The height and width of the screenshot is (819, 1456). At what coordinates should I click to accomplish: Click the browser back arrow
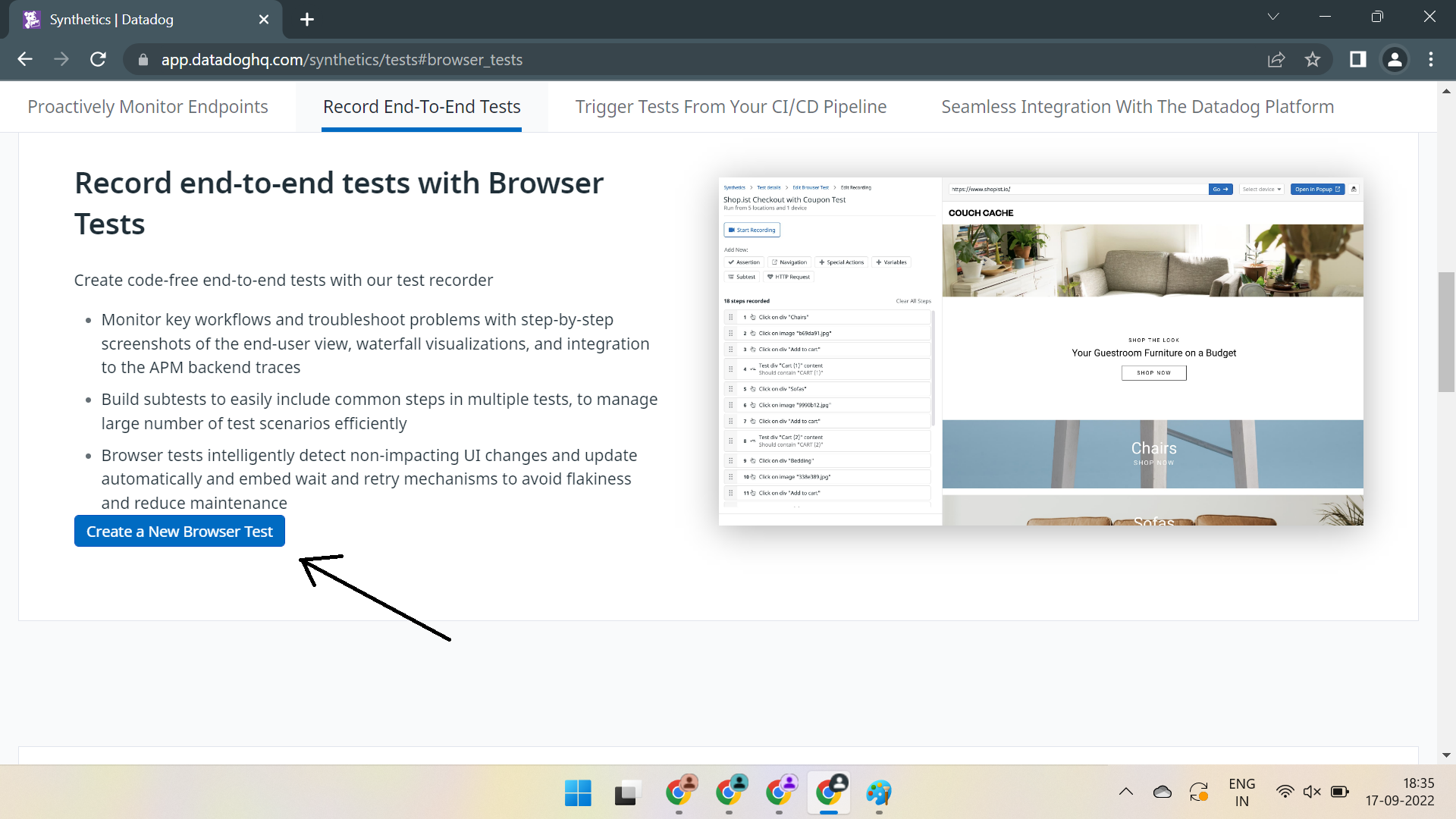pyautogui.click(x=25, y=59)
